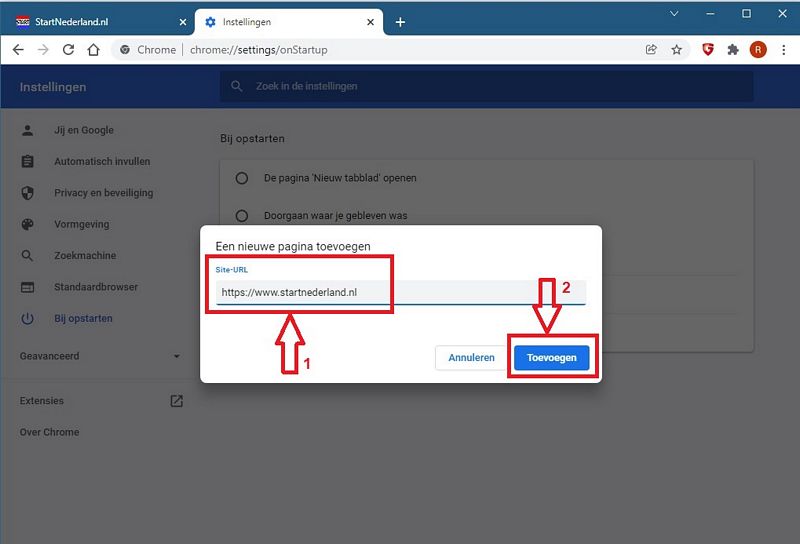The width and height of the screenshot is (800, 544).
Task: Click the clipboard icon for Automatisch invullen
Action: (x=28, y=161)
